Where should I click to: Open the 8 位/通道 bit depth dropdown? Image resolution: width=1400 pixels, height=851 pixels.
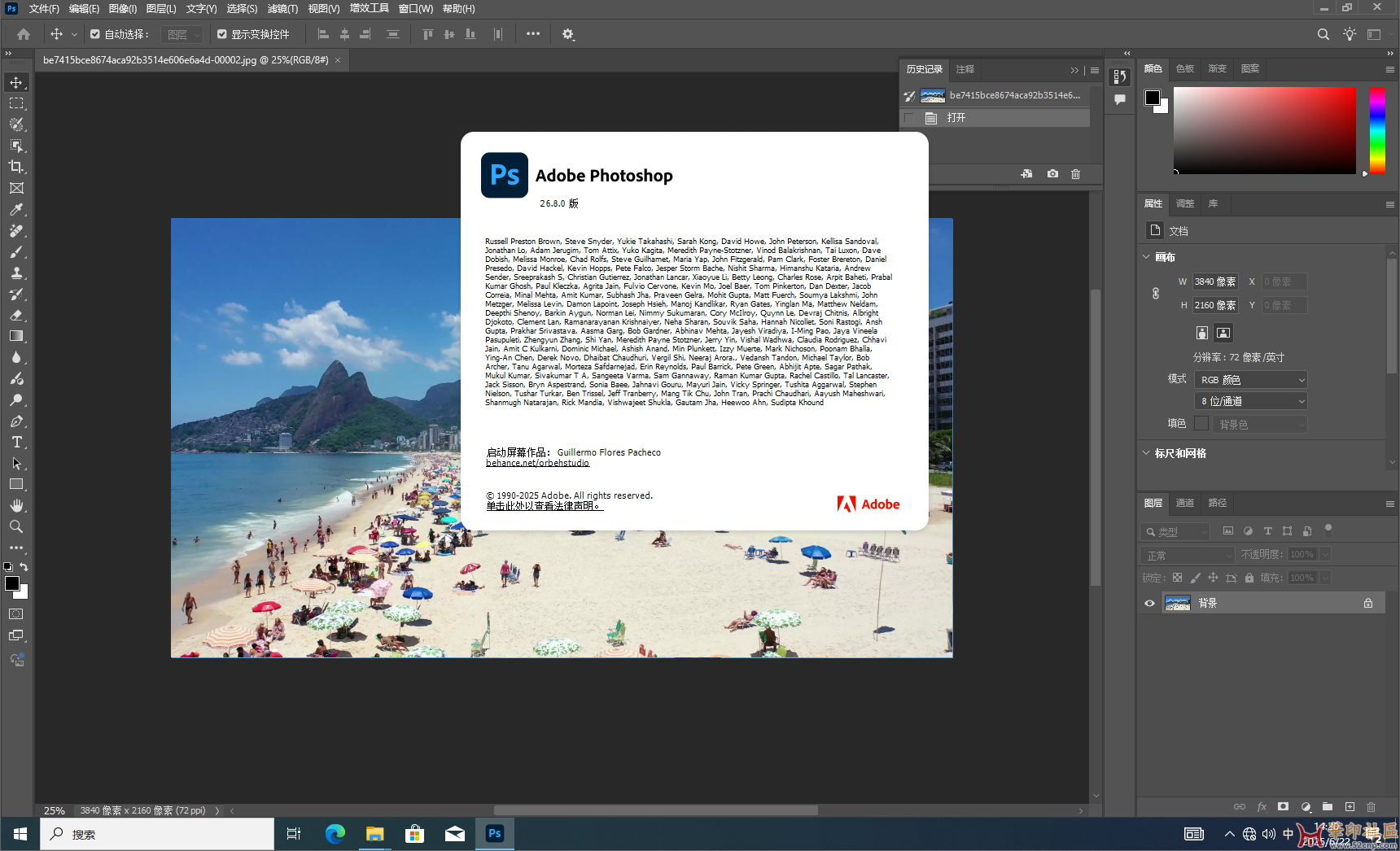click(1251, 401)
